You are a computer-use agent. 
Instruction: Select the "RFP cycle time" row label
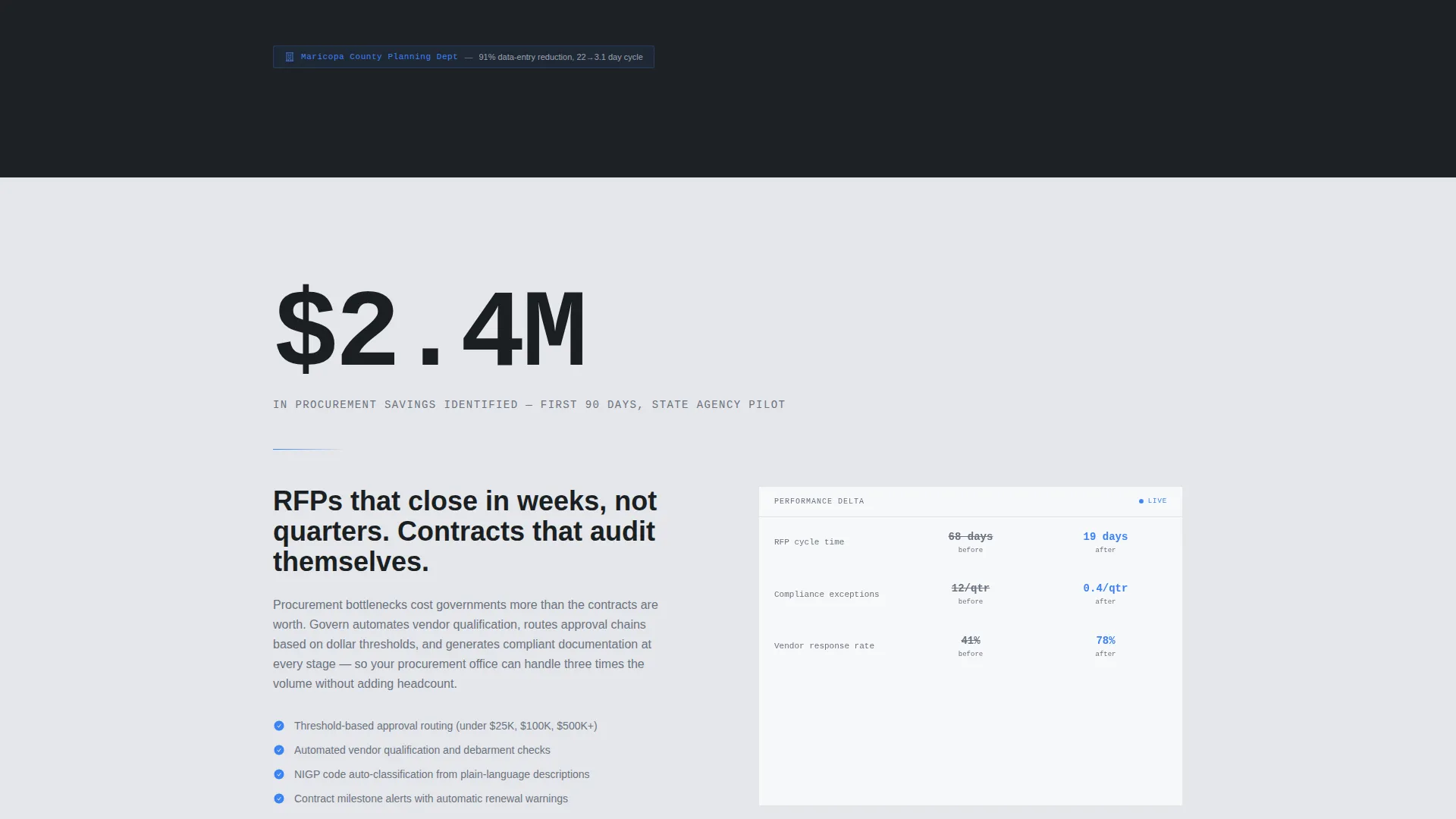click(x=809, y=542)
